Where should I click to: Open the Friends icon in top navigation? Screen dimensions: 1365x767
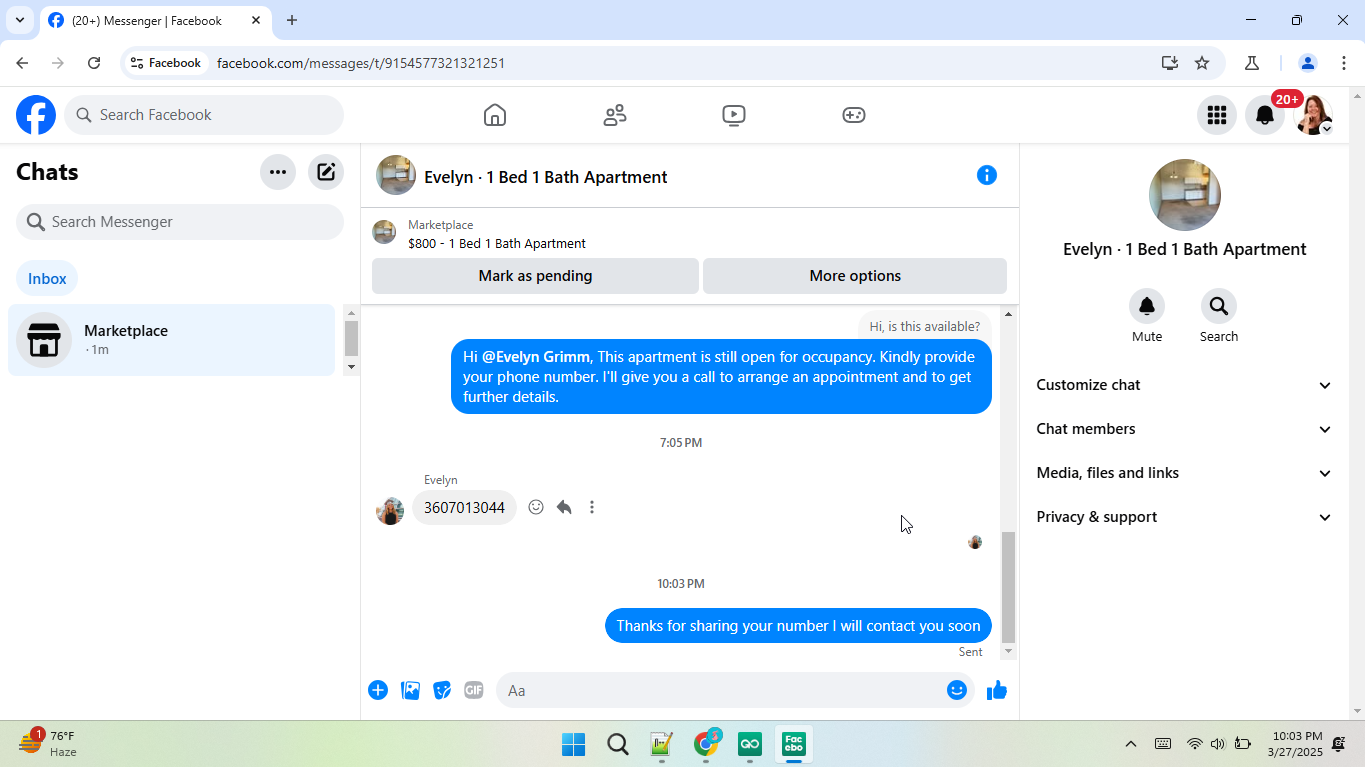point(615,115)
